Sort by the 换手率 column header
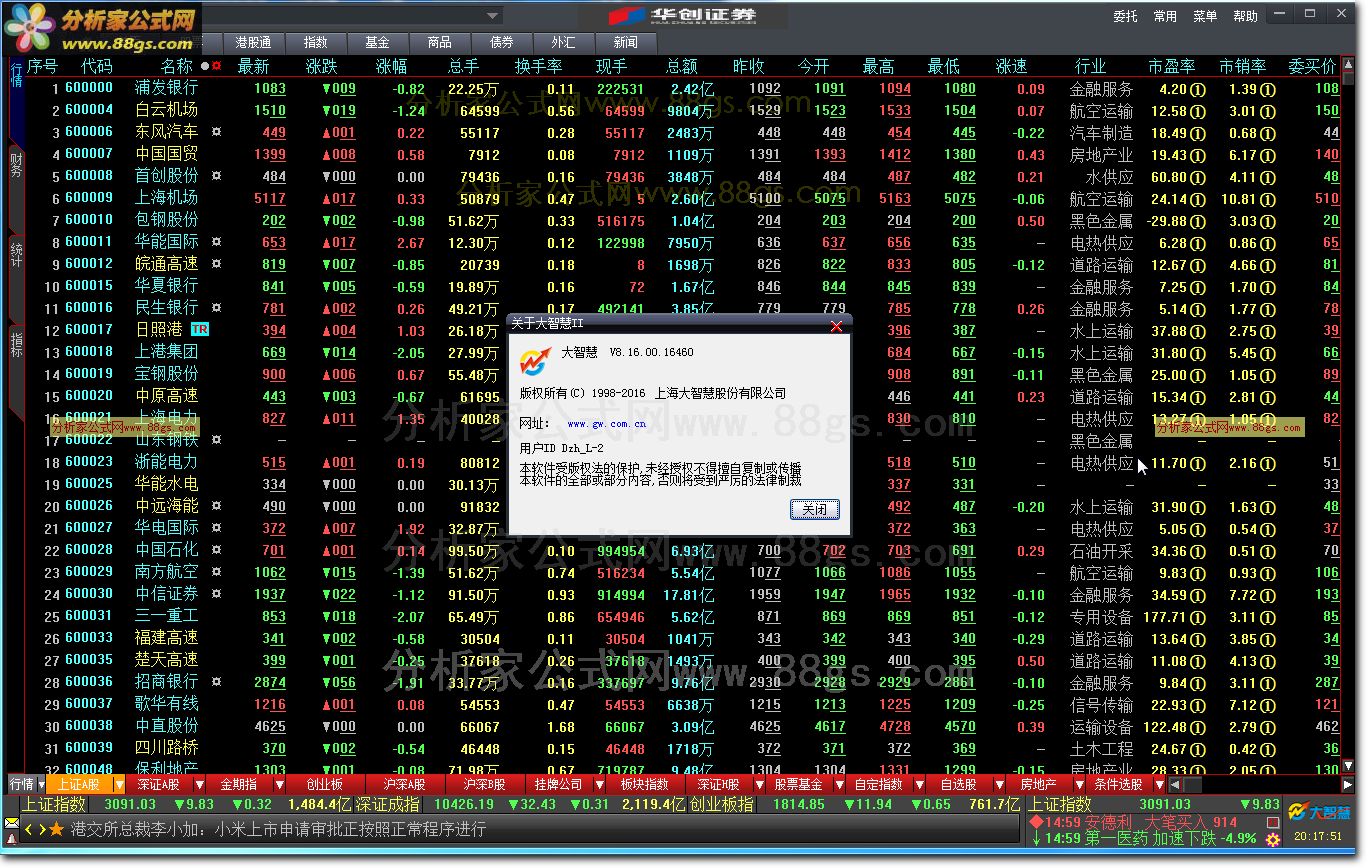The height and width of the screenshot is (868, 1368). (x=539, y=66)
